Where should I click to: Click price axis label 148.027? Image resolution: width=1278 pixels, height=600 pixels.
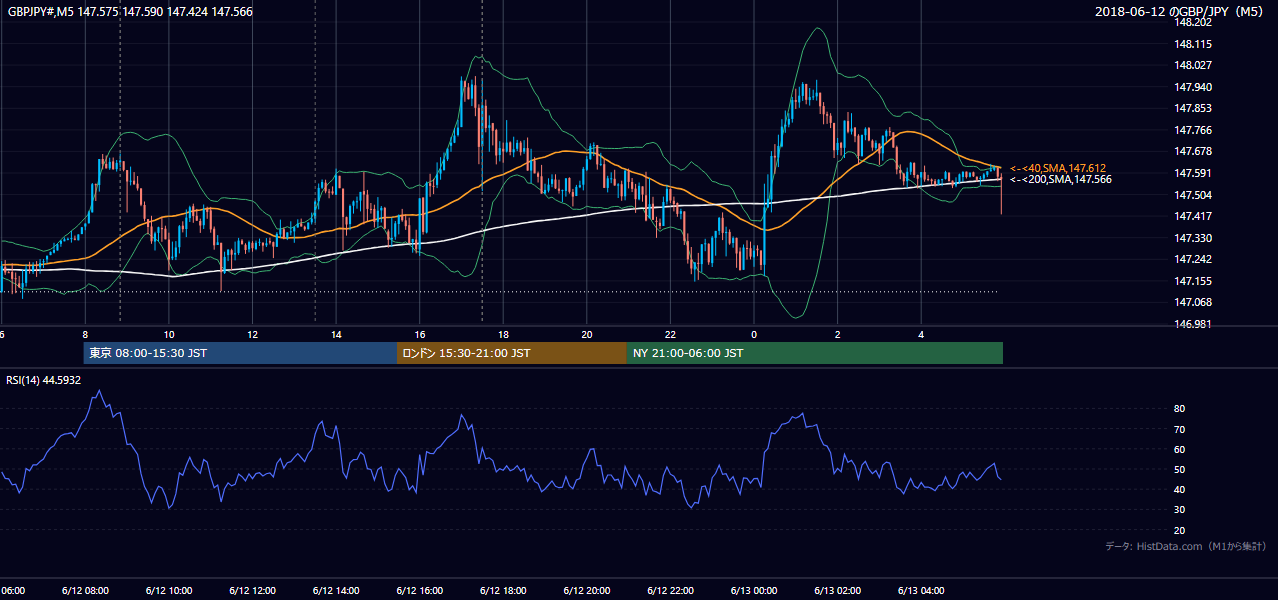1194,65
